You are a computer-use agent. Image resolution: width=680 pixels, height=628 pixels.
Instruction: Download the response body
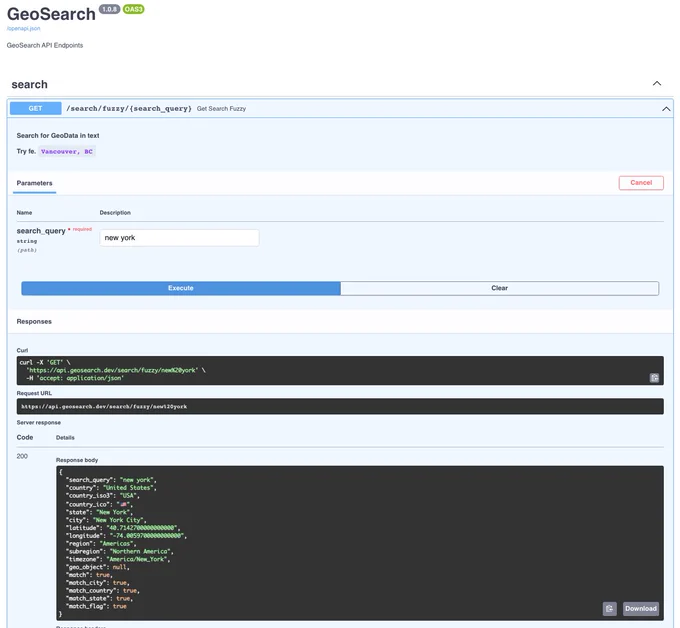(x=641, y=608)
